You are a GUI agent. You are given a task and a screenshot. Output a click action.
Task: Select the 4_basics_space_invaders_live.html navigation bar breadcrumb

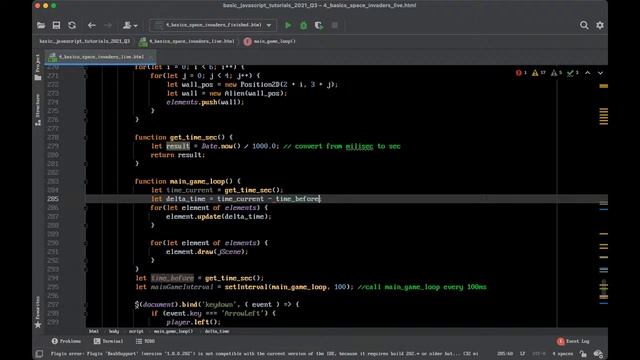[x=187, y=41]
